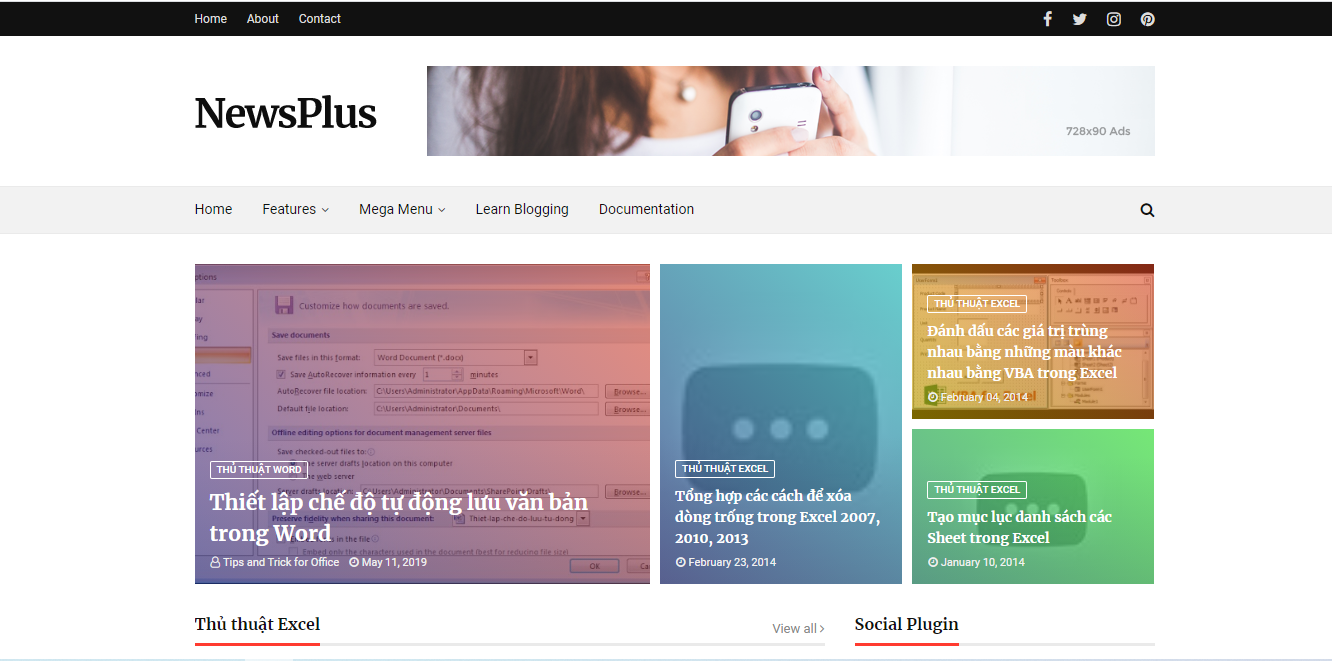Open the Contact page link
The width and height of the screenshot is (1332, 661).
[x=320, y=19]
